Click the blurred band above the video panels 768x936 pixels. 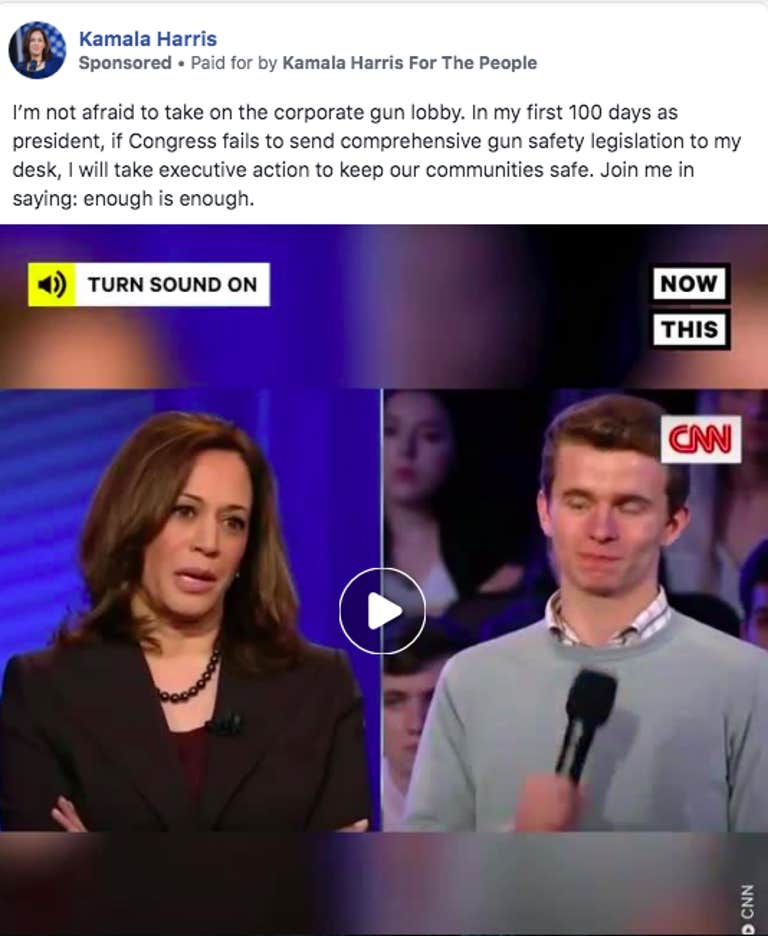pyautogui.click(x=384, y=307)
